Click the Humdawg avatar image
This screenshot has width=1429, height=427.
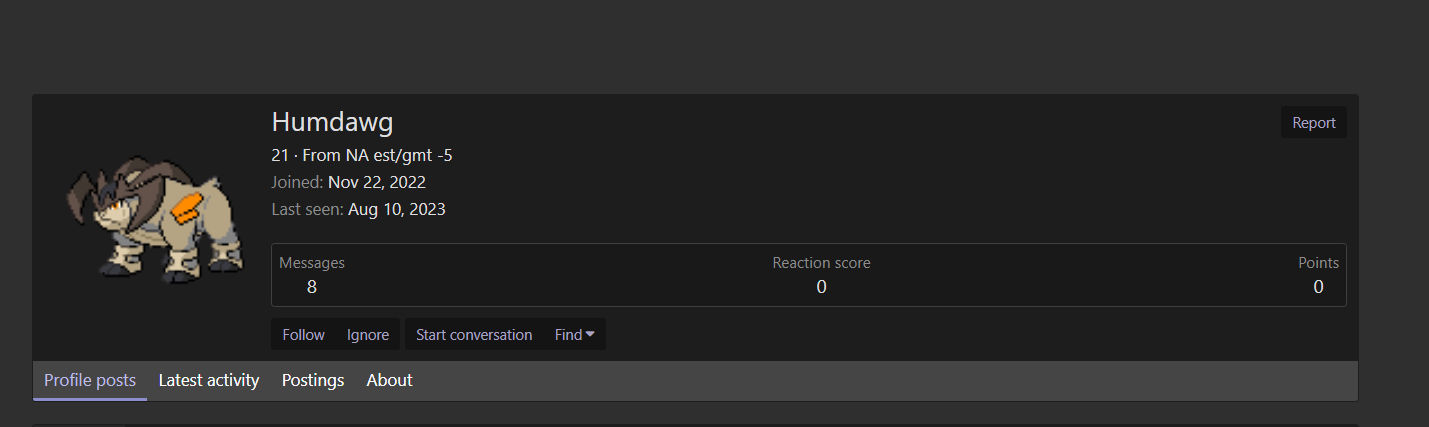pyautogui.click(x=152, y=216)
